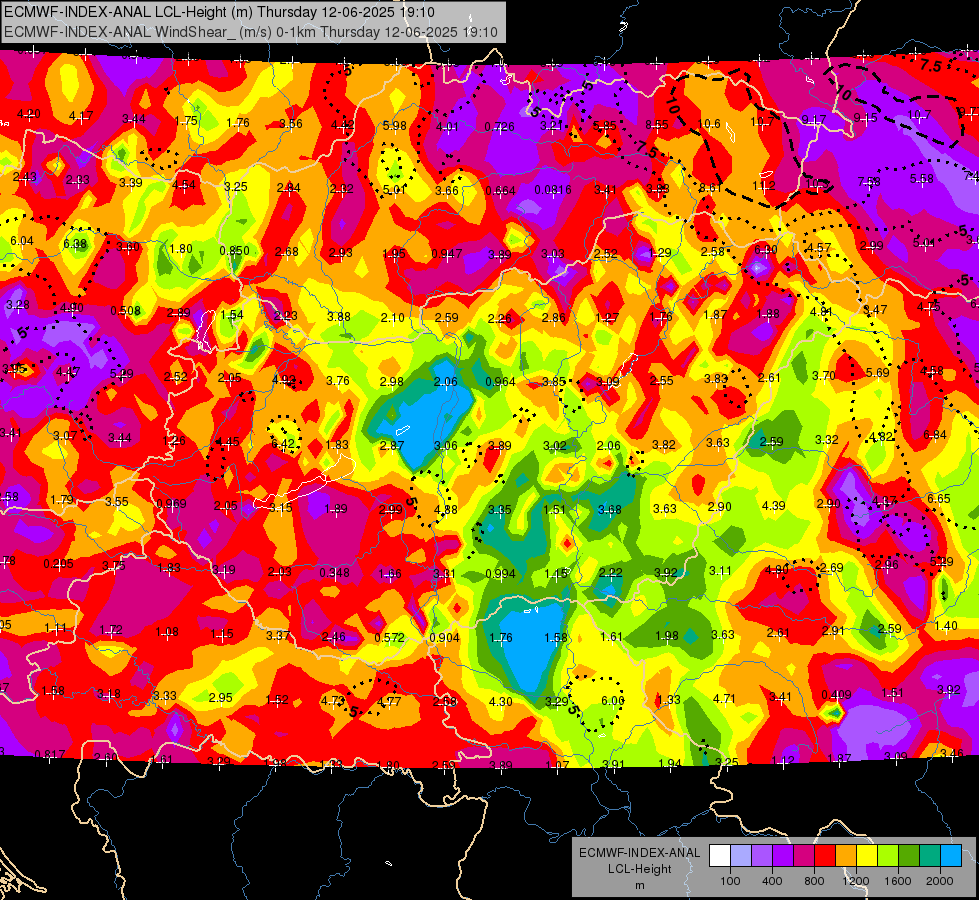Click the wind shear value '0.726'
The width and height of the screenshot is (979, 900).
[x=499, y=127]
